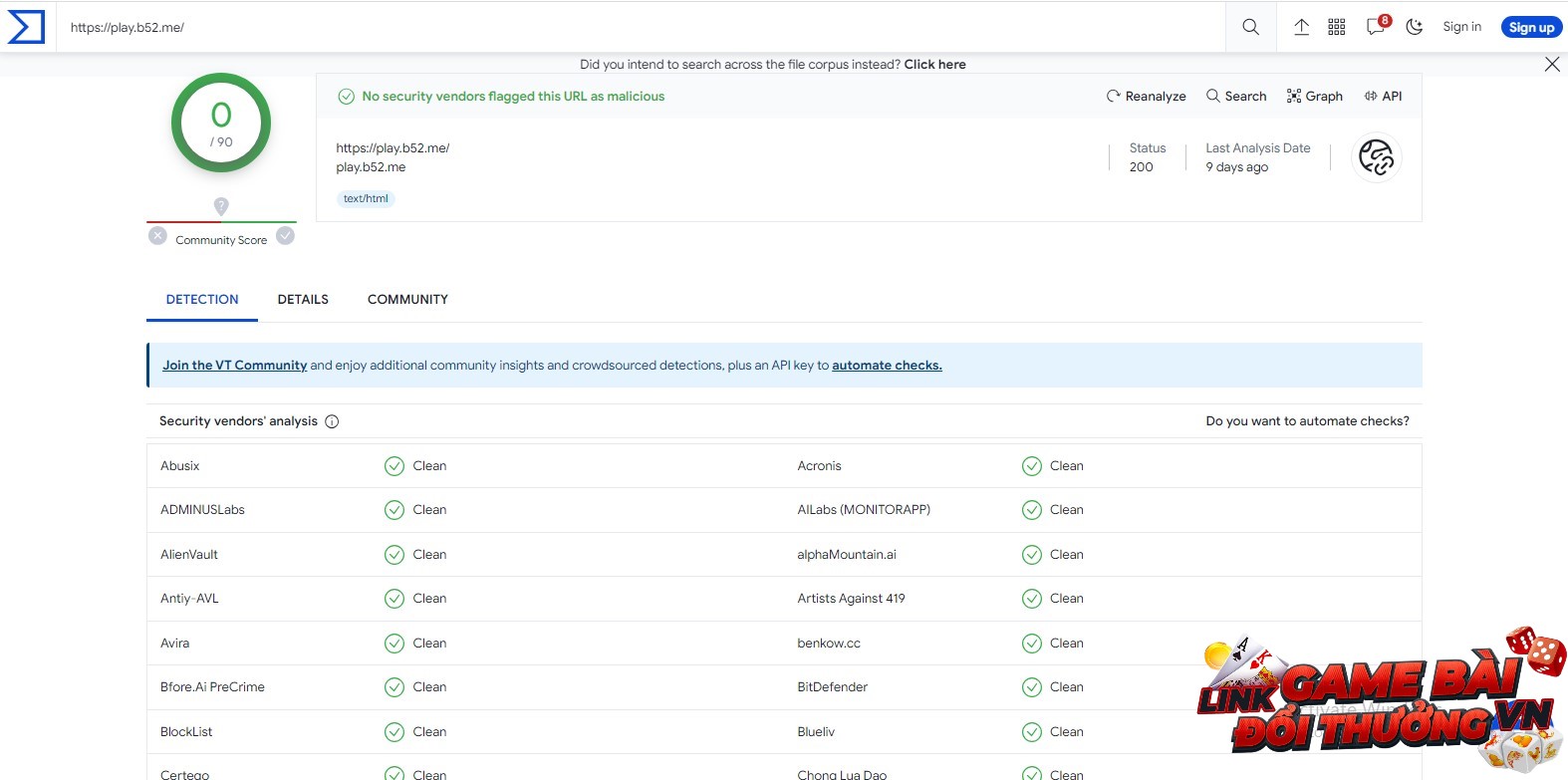This screenshot has height=780, width=1568.
Task: Click Clean check icon for AlienVault
Action: click(x=394, y=554)
